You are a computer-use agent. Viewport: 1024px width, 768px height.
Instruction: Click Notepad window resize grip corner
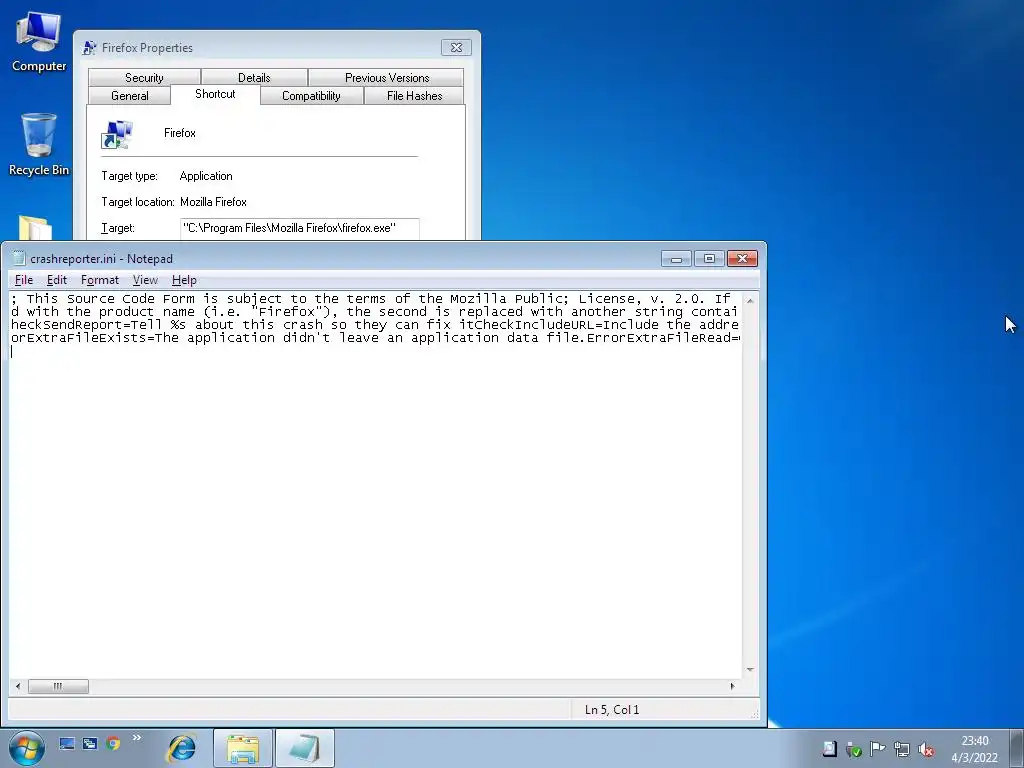coord(755,715)
